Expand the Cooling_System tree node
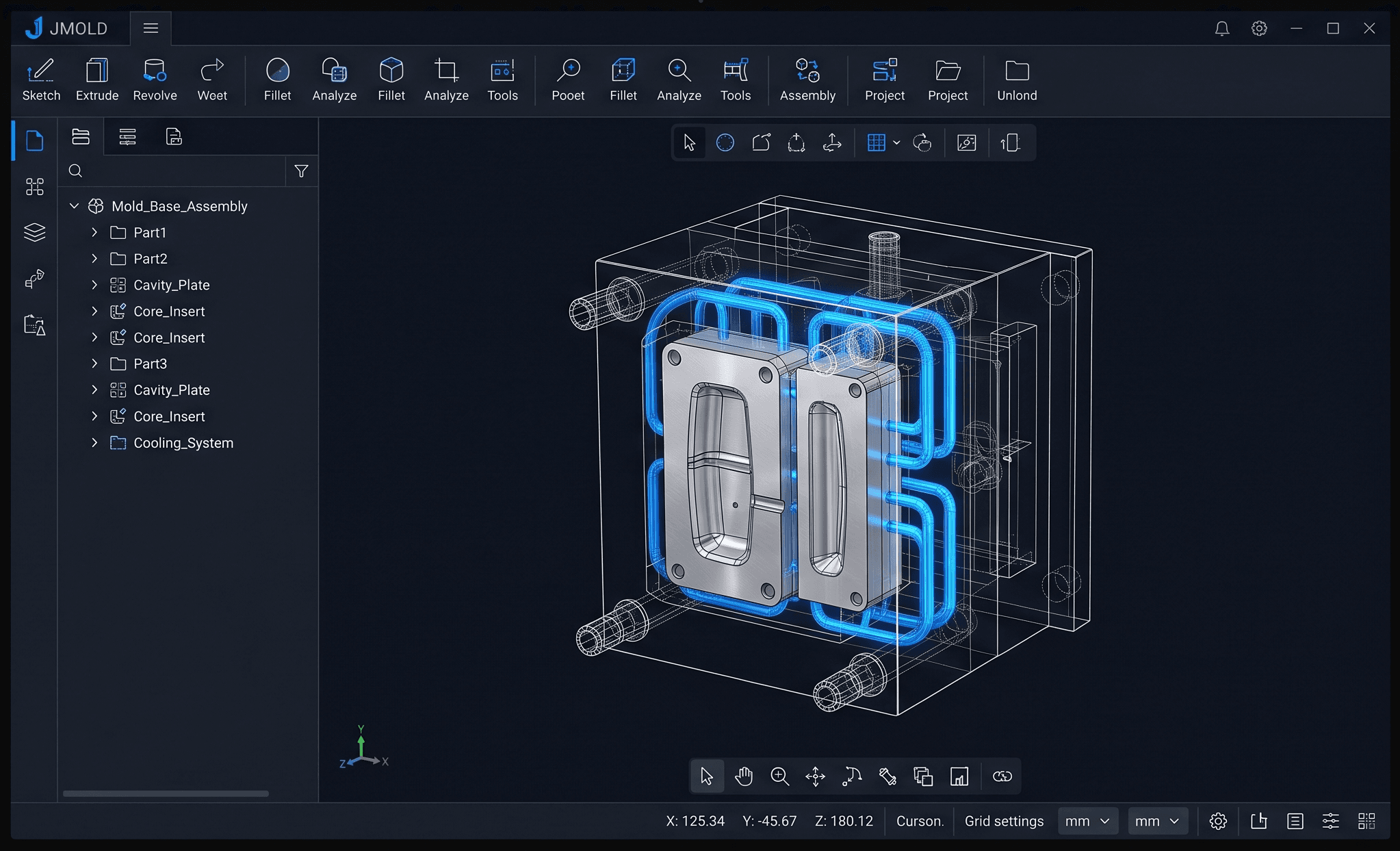The image size is (1400, 851). [x=94, y=443]
